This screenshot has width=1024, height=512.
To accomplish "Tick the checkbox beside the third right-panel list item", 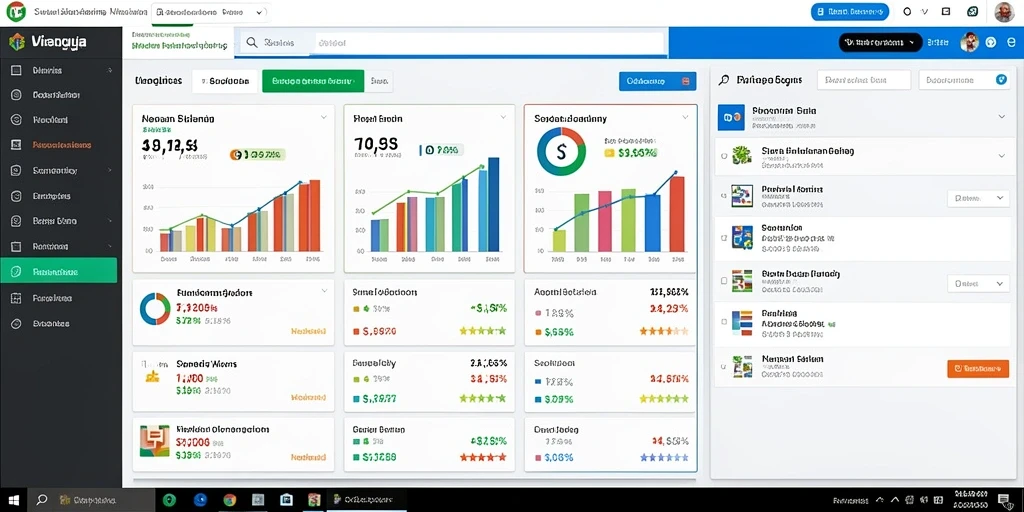I will (x=724, y=240).
